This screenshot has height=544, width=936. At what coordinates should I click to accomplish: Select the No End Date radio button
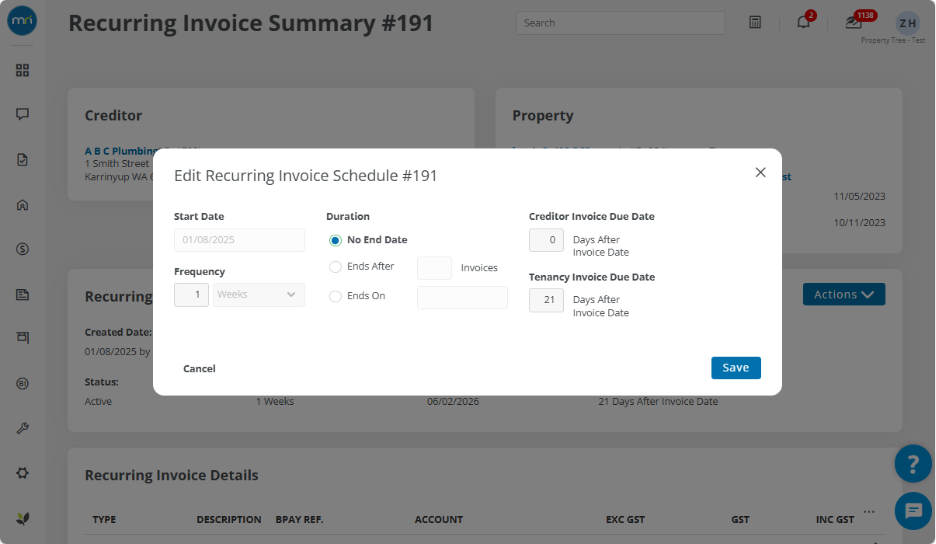click(335, 240)
